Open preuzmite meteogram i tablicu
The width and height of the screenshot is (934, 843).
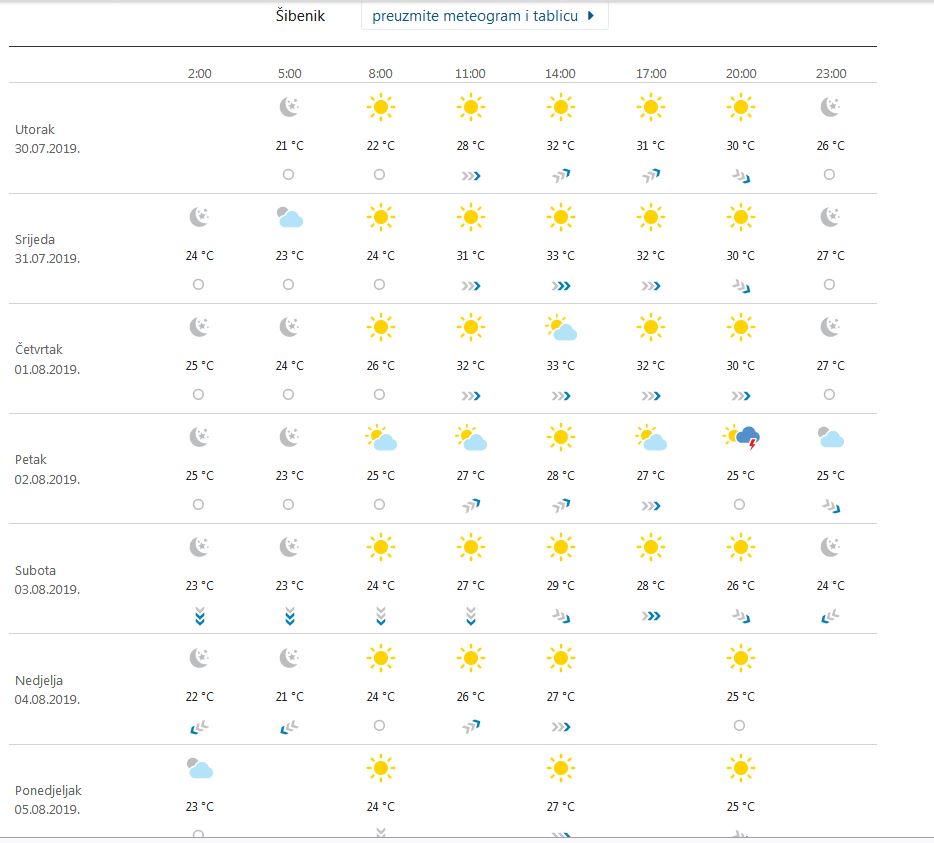pos(470,16)
